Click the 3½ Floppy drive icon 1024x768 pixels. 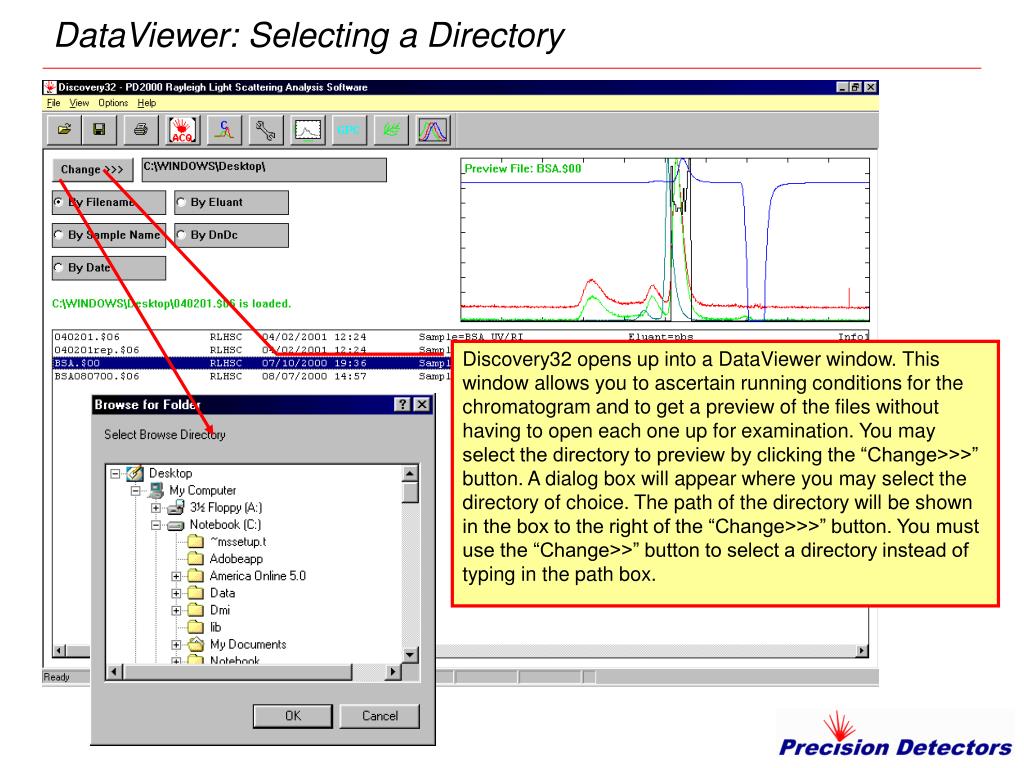(176, 507)
